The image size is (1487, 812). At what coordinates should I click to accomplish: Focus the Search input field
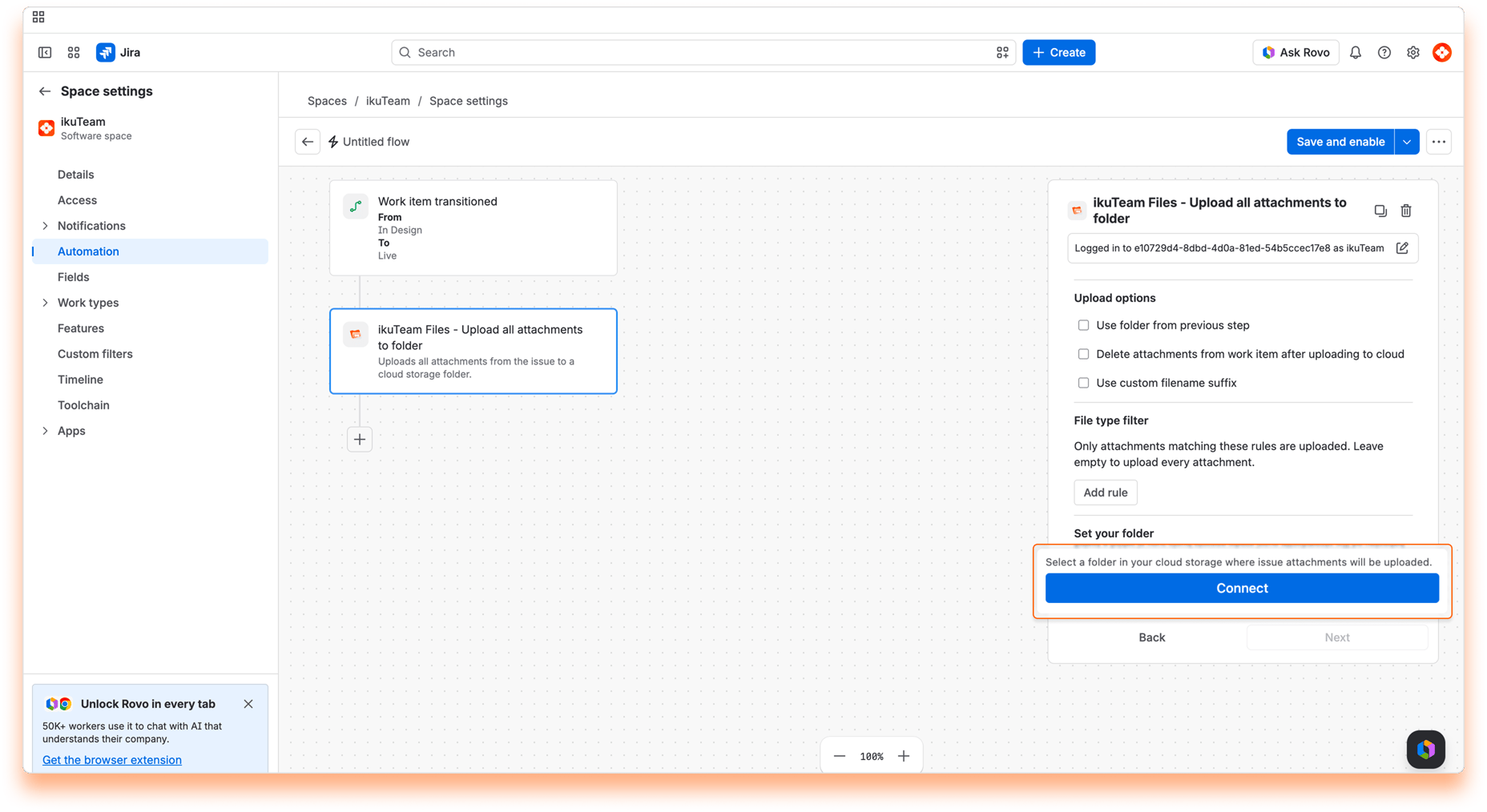pyautogui.click(x=703, y=52)
